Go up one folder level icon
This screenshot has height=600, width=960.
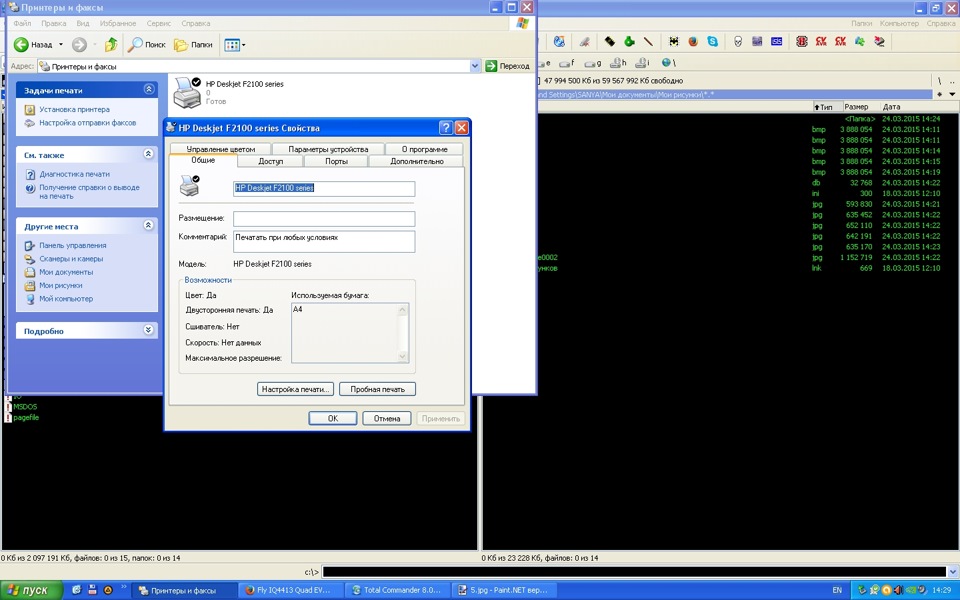[111, 44]
